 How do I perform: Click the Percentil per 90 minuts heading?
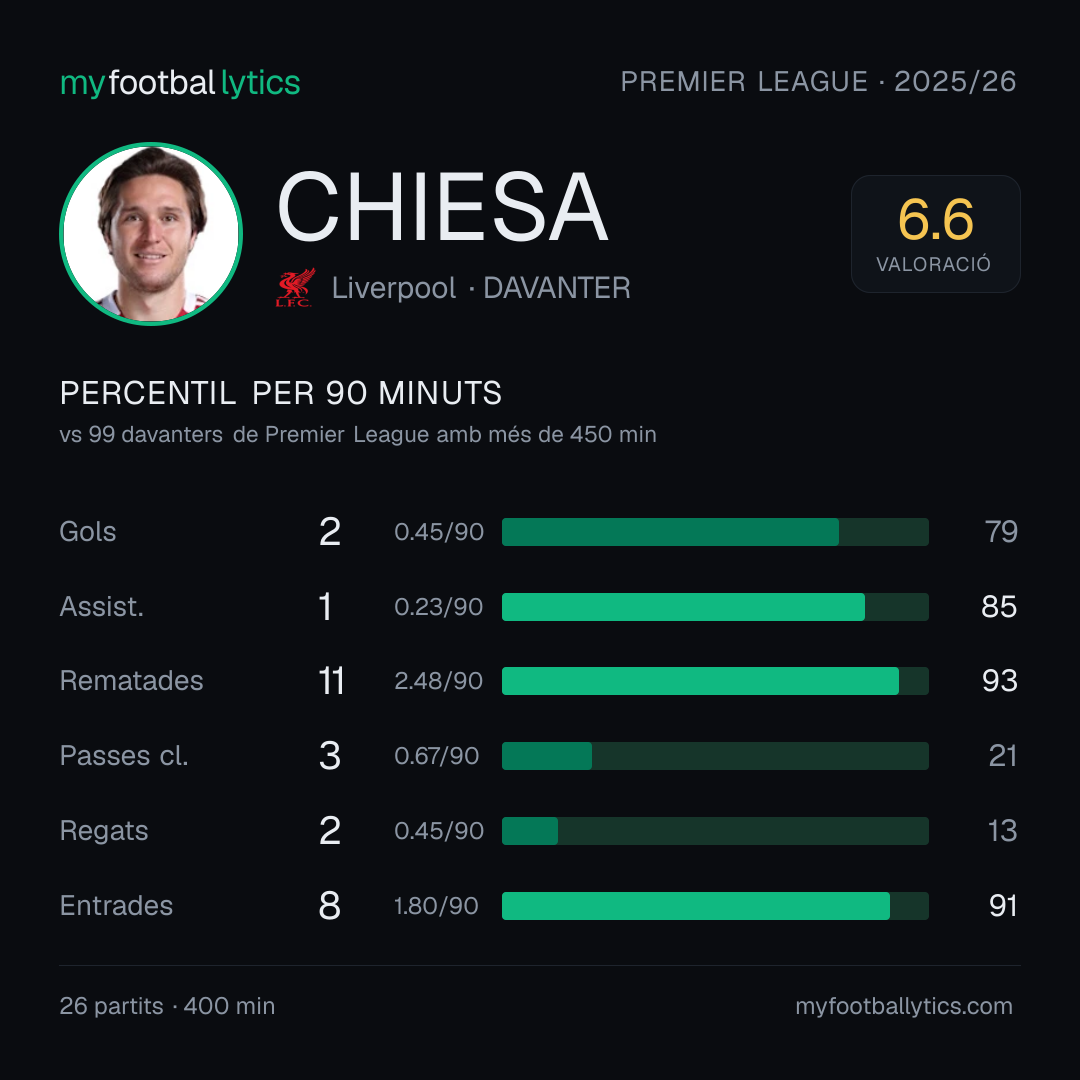(280, 393)
